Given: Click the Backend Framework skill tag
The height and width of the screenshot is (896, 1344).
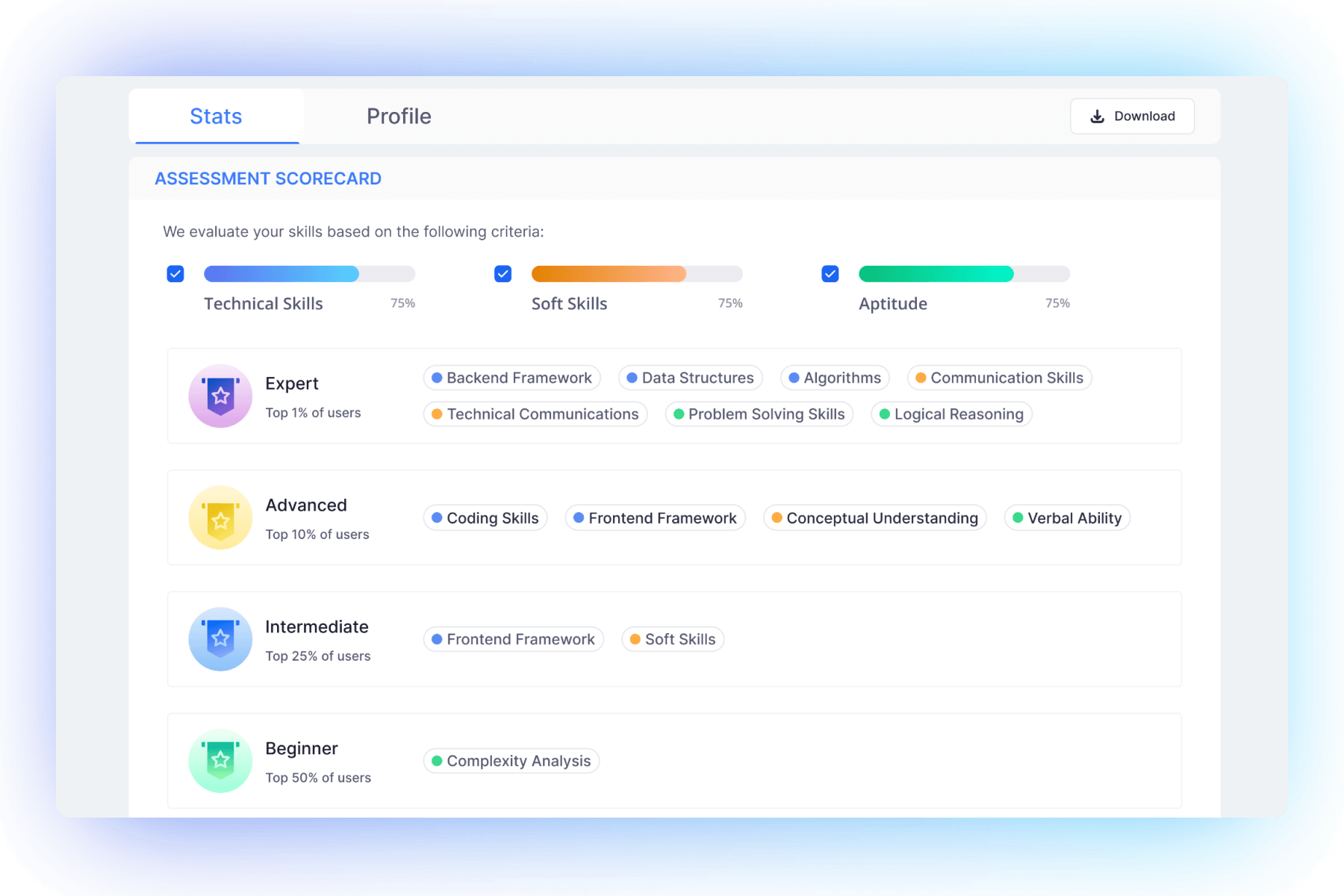Looking at the screenshot, I should click(511, 378).
